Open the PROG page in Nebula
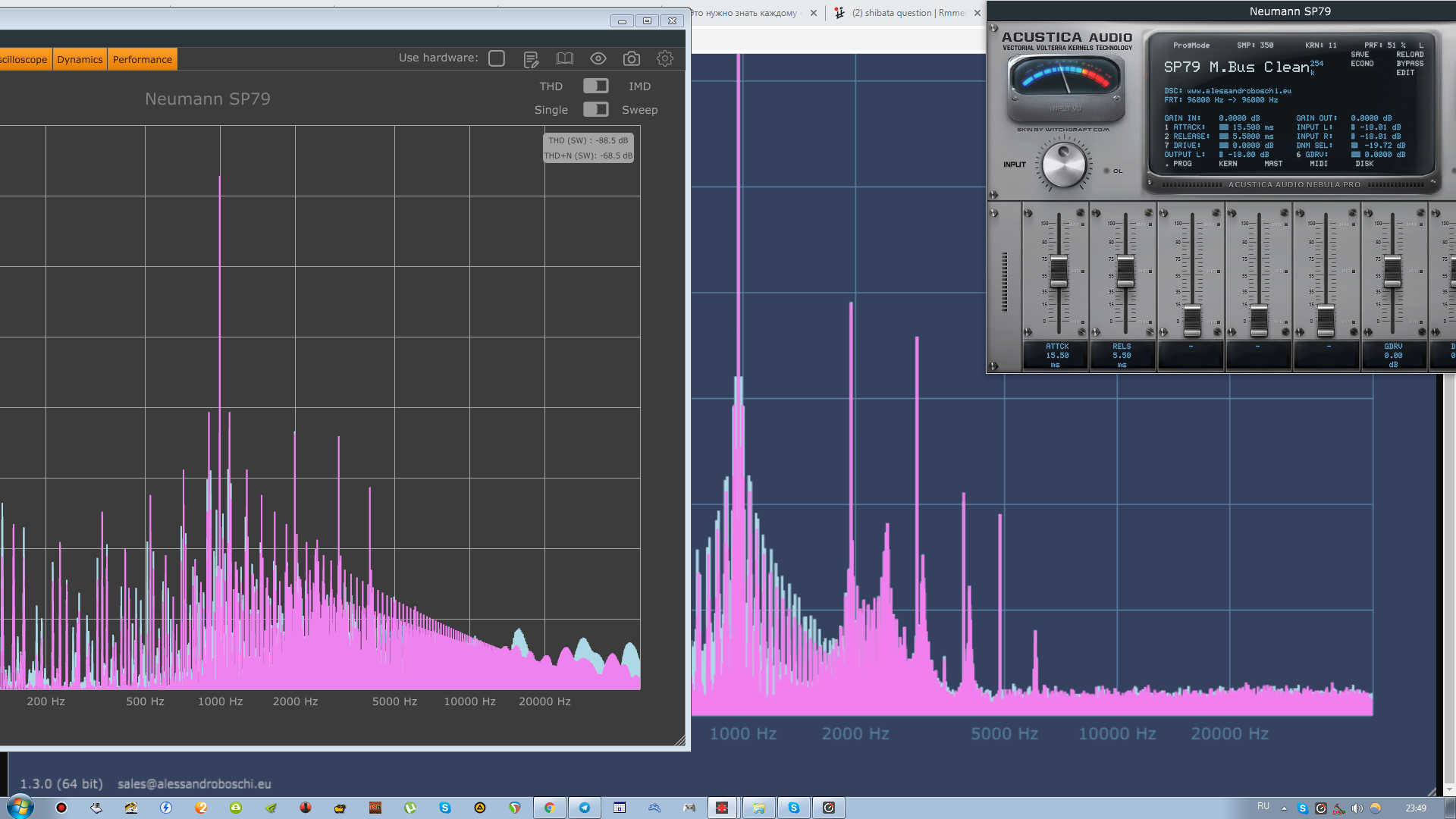1456x819 pixels. pos(1182,164)
